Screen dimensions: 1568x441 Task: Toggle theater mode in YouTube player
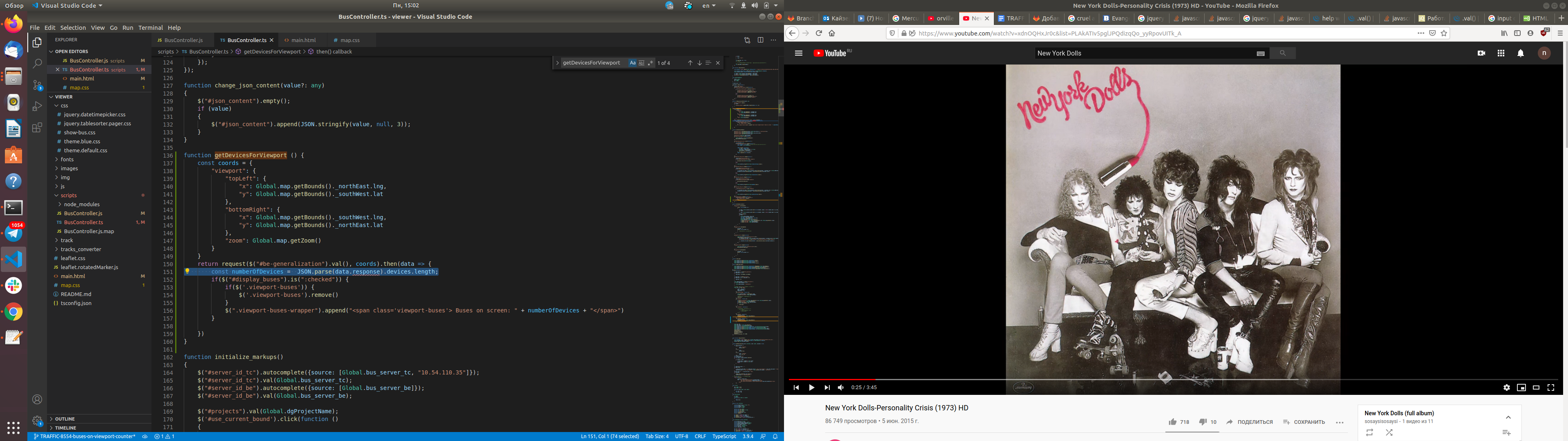[x=1536, y=388]
